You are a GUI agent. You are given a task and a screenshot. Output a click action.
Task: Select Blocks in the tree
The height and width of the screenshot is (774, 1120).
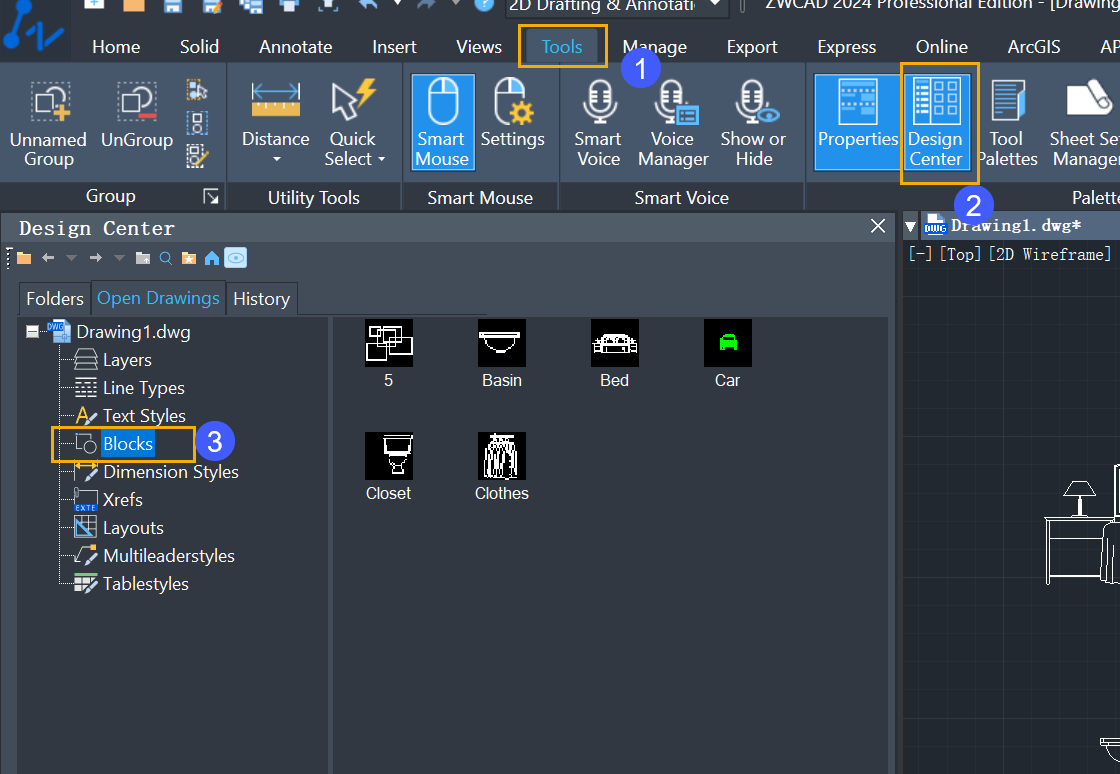tap(128, 444)
